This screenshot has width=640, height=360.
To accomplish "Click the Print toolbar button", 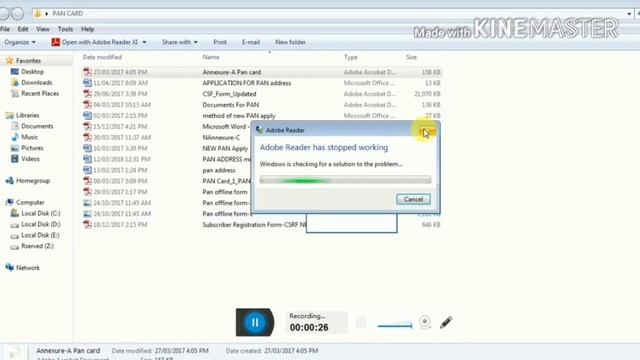I will tap(220, 42).
